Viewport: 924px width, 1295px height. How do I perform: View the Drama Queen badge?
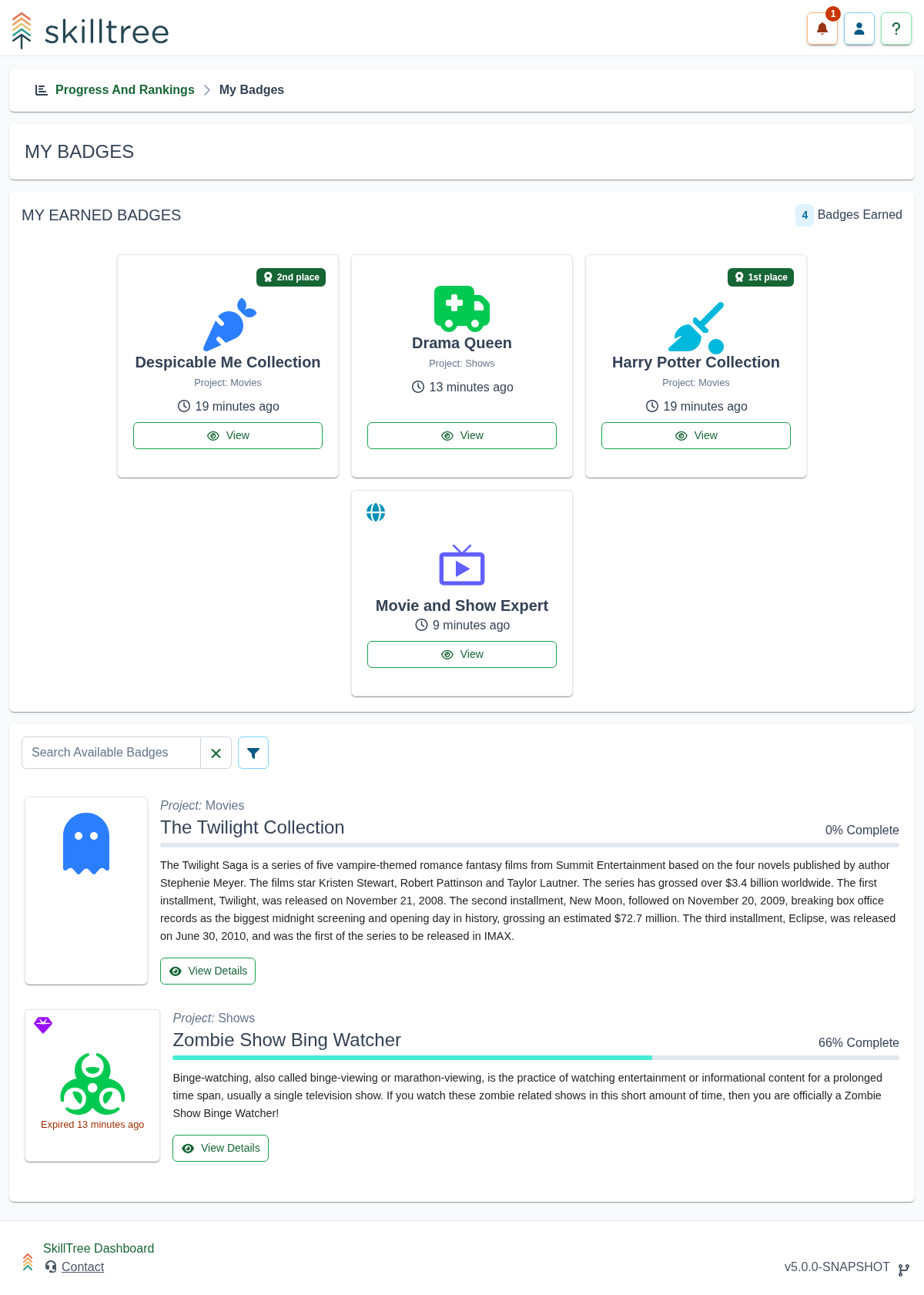pos(462,435)
